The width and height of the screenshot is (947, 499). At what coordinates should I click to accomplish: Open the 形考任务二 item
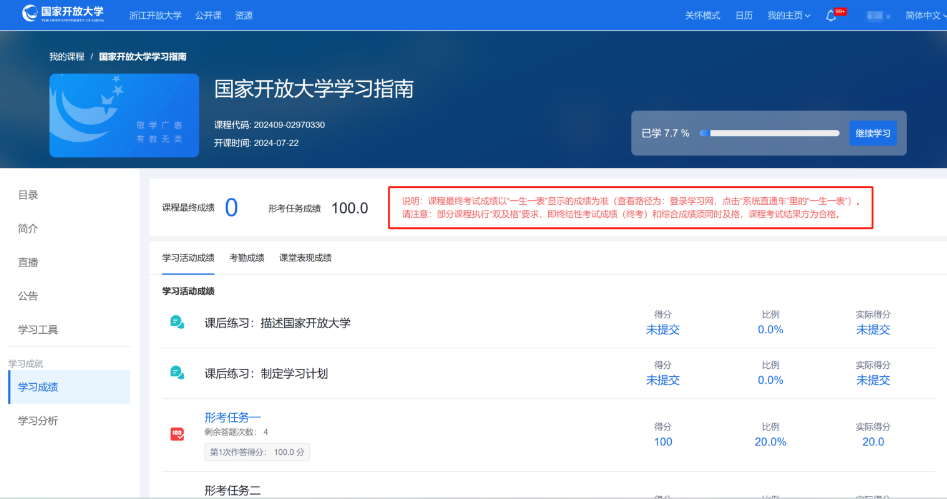tap(233, 491)
